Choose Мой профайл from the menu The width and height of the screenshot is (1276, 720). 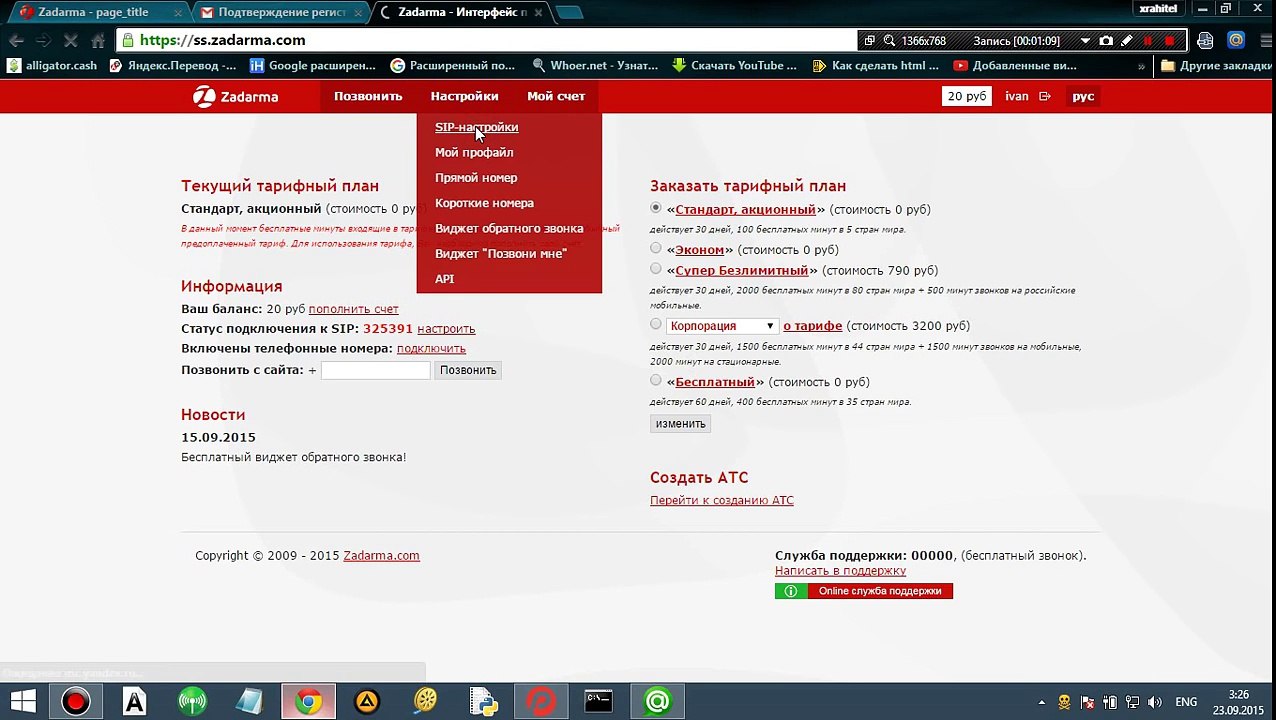point(474,153)
